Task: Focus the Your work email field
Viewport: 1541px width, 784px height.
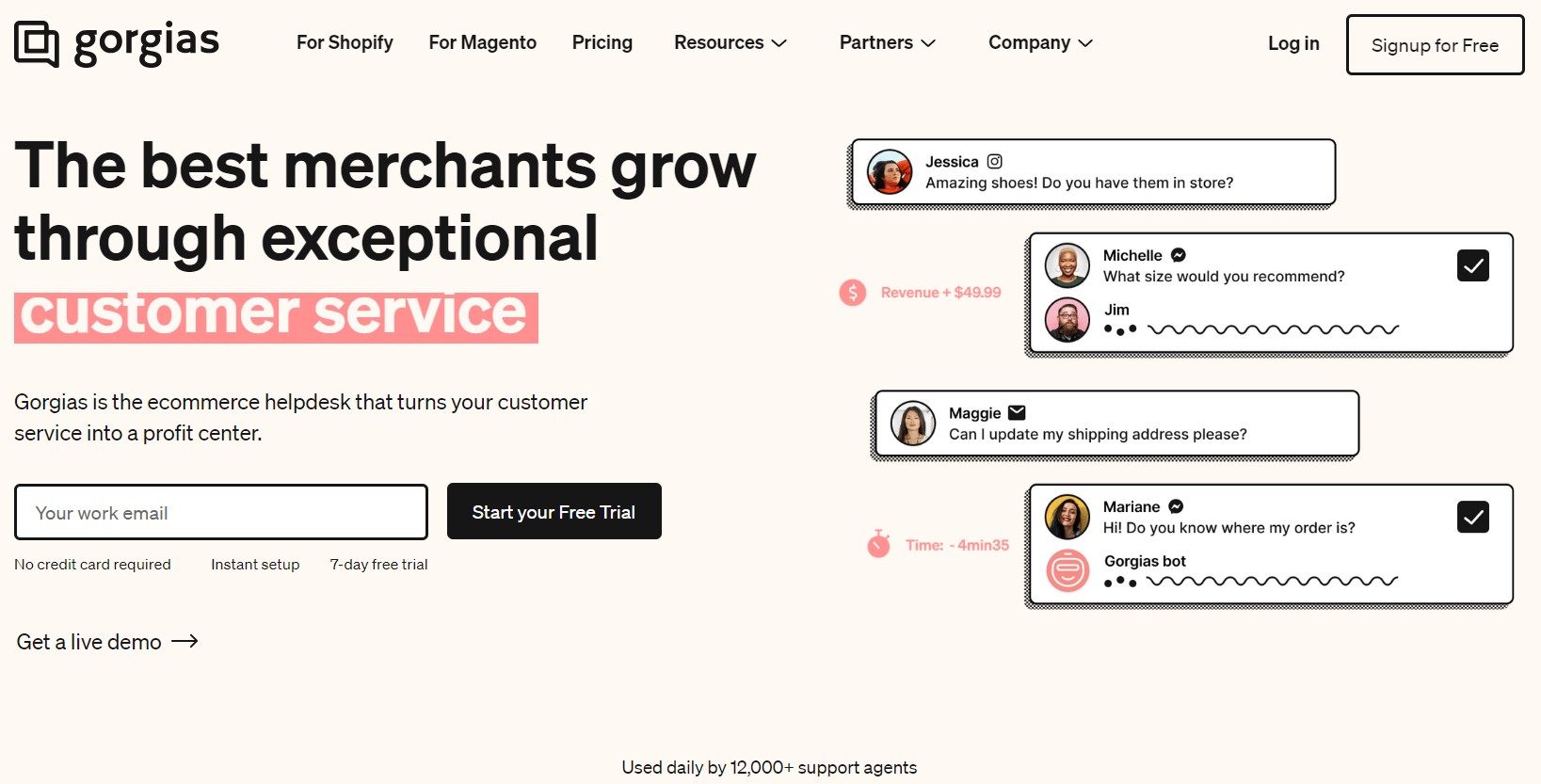Action: pyautogui.click(x=221, y=513)
